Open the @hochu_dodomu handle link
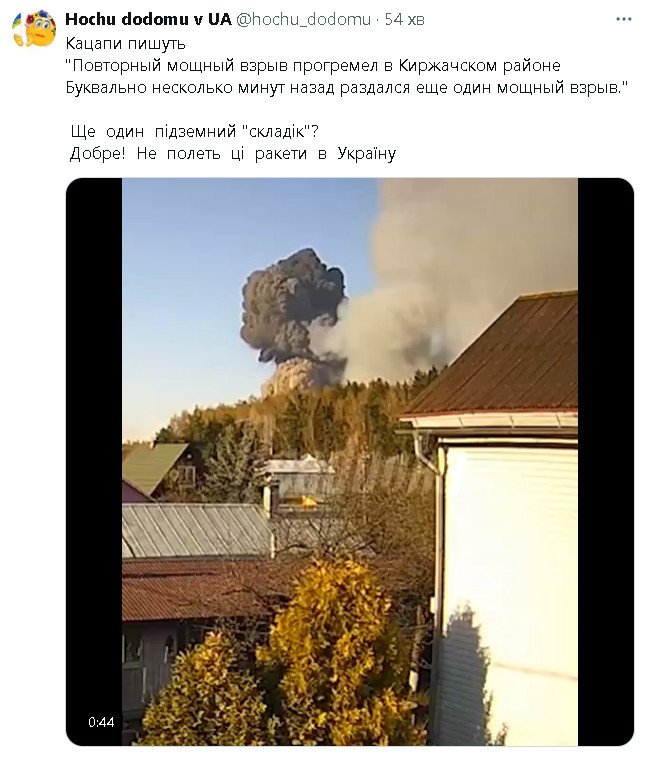 tap(303, 19)
